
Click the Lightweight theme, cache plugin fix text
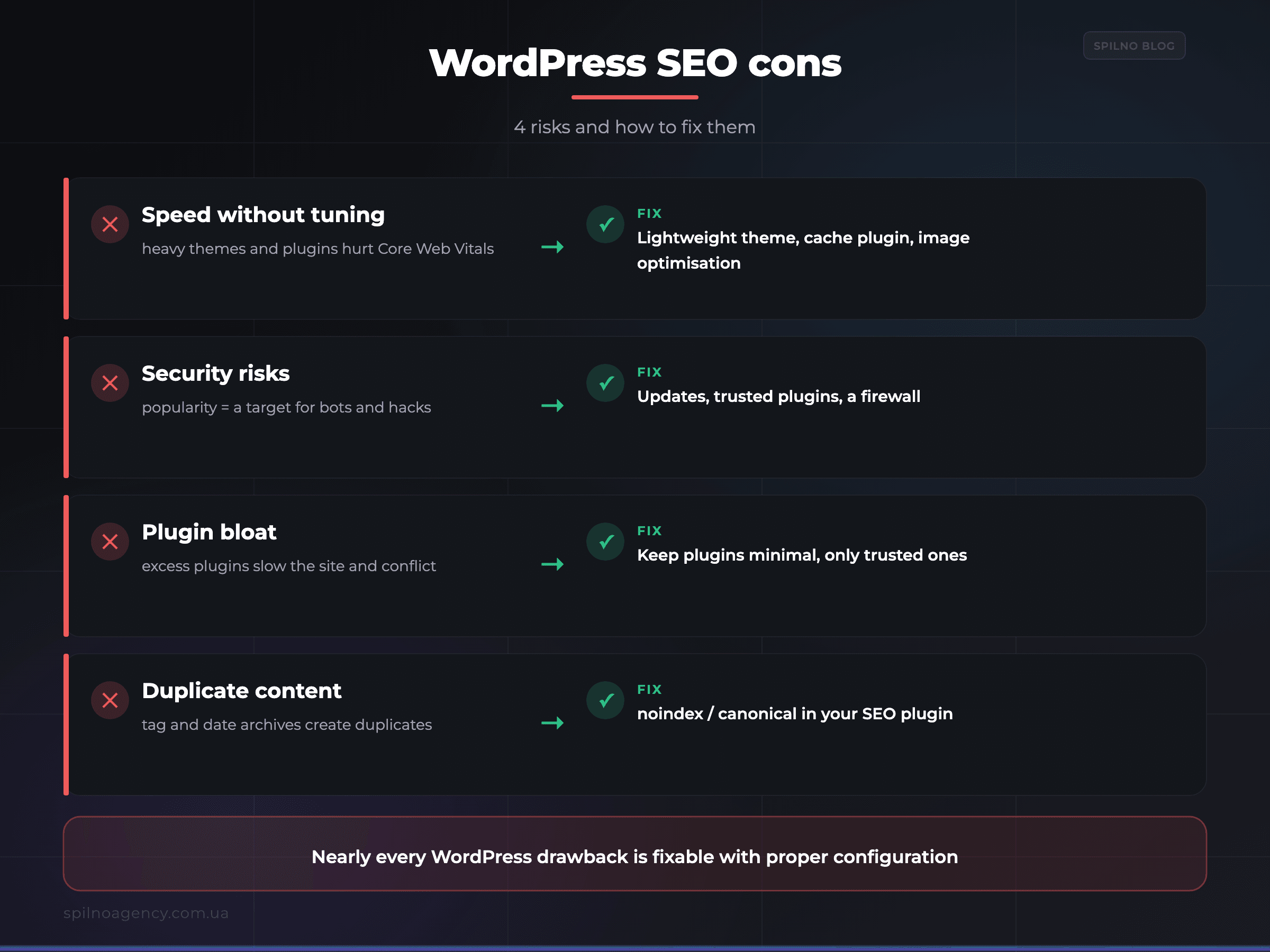[x=803, y=250]
